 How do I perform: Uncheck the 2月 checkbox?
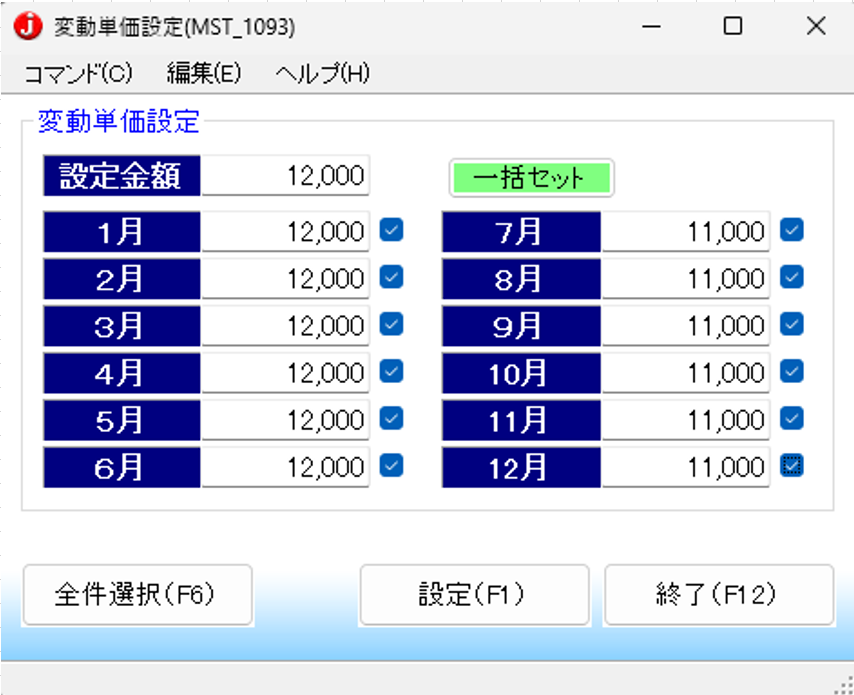click(391, 277)
